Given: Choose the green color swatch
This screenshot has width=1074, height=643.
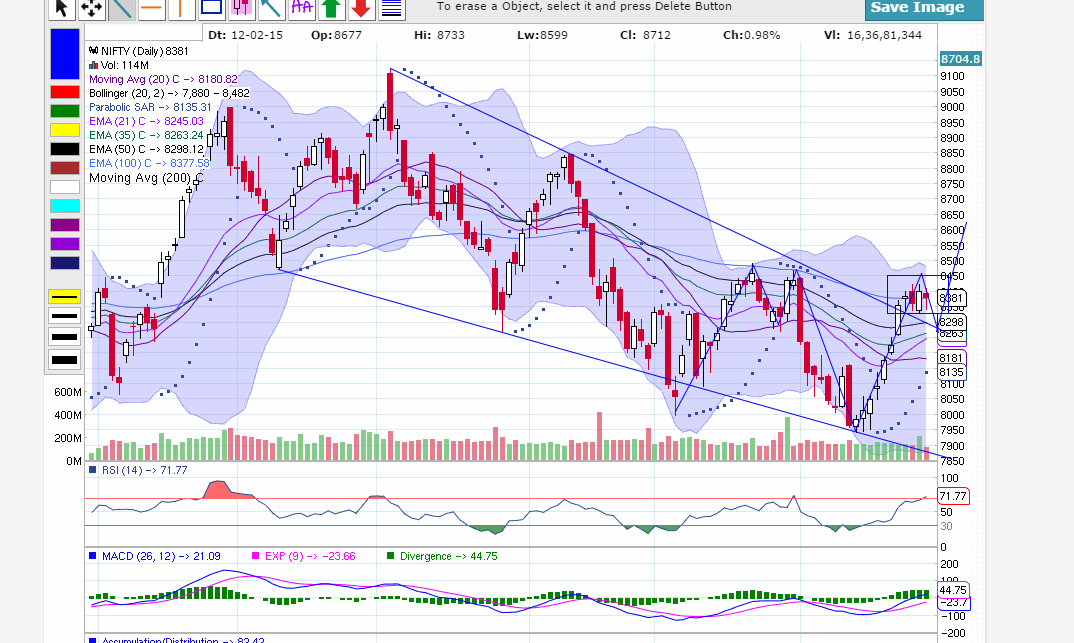Looking at the screenshot, I should click(x=65, y=111).
